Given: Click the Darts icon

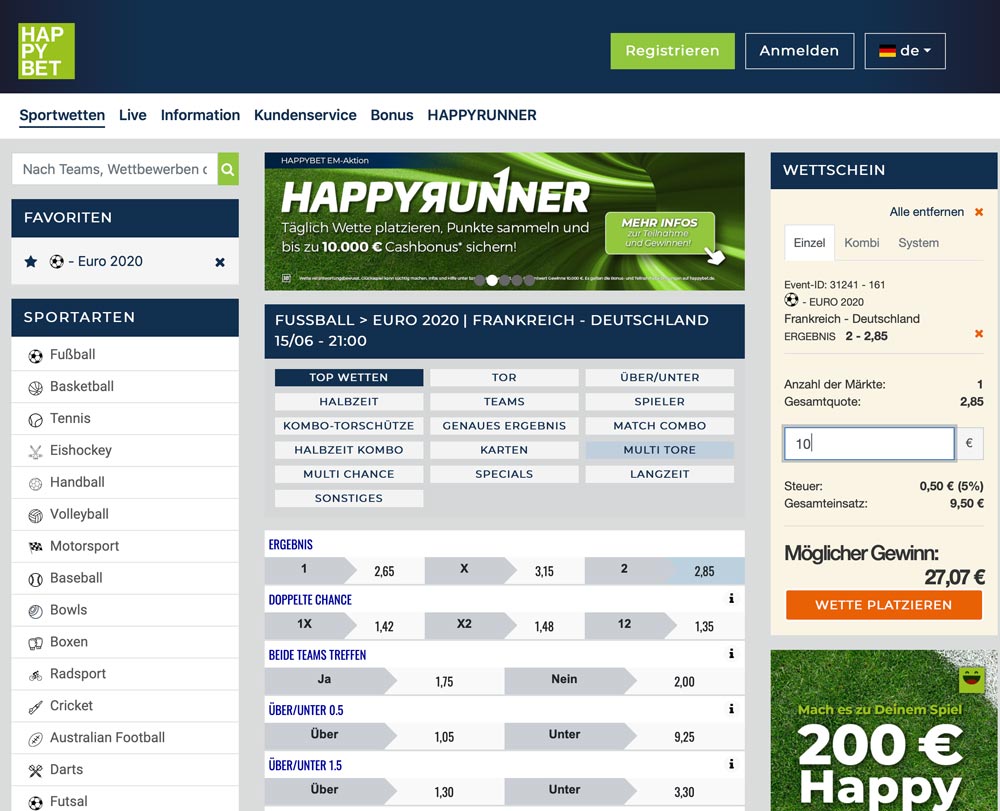Looking at the screenshot, I should [36, 770].
